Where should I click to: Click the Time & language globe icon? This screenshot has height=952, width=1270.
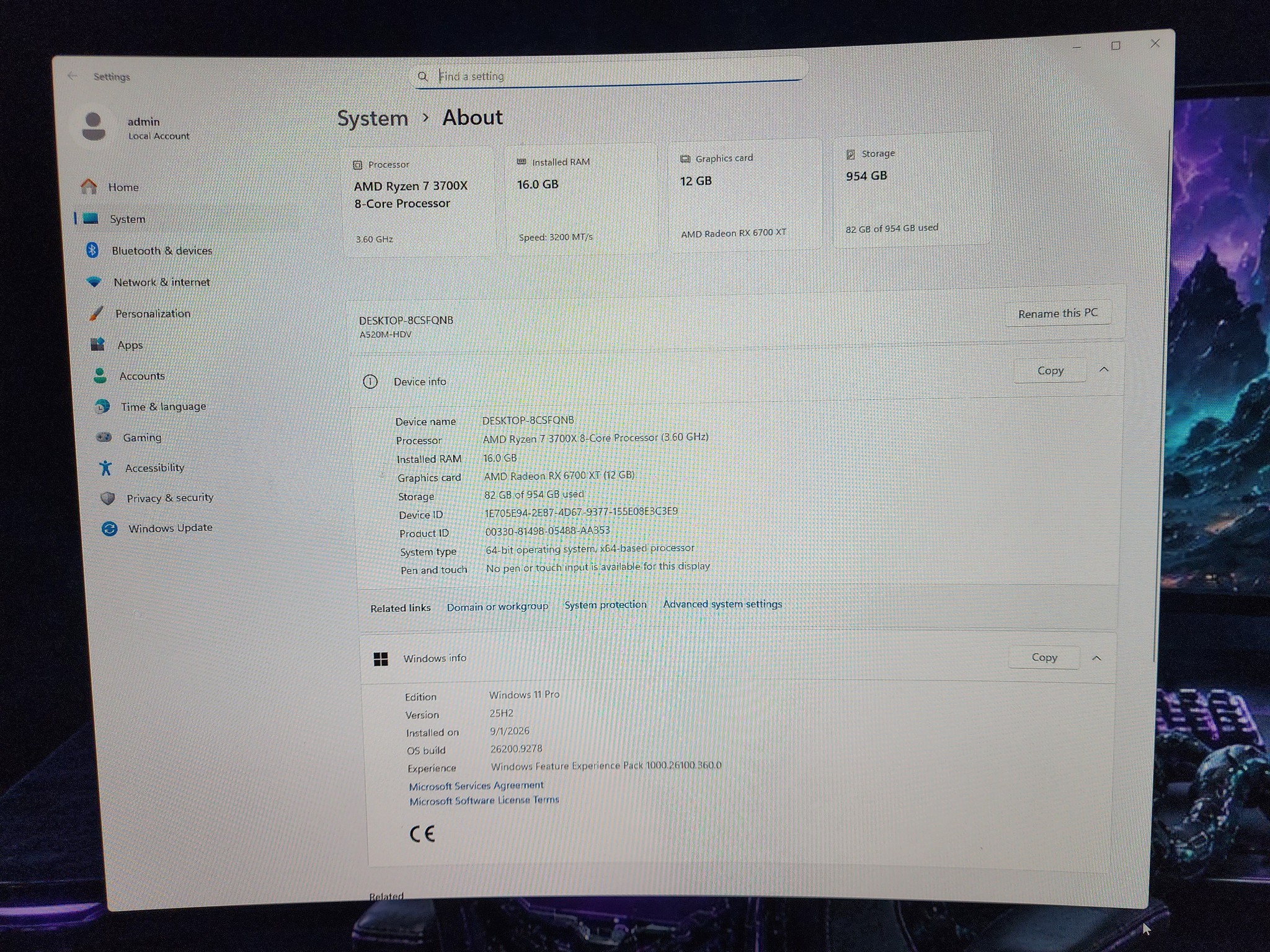pos(102,407)
